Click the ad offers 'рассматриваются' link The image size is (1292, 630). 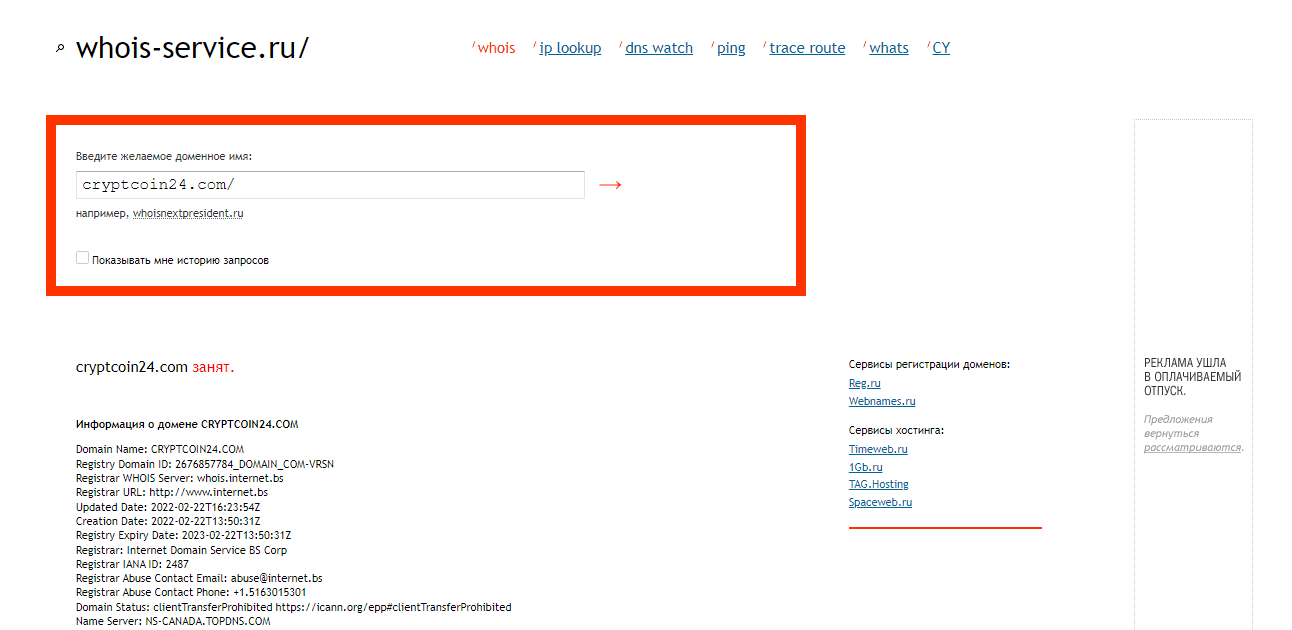[x=1192, y=447]
